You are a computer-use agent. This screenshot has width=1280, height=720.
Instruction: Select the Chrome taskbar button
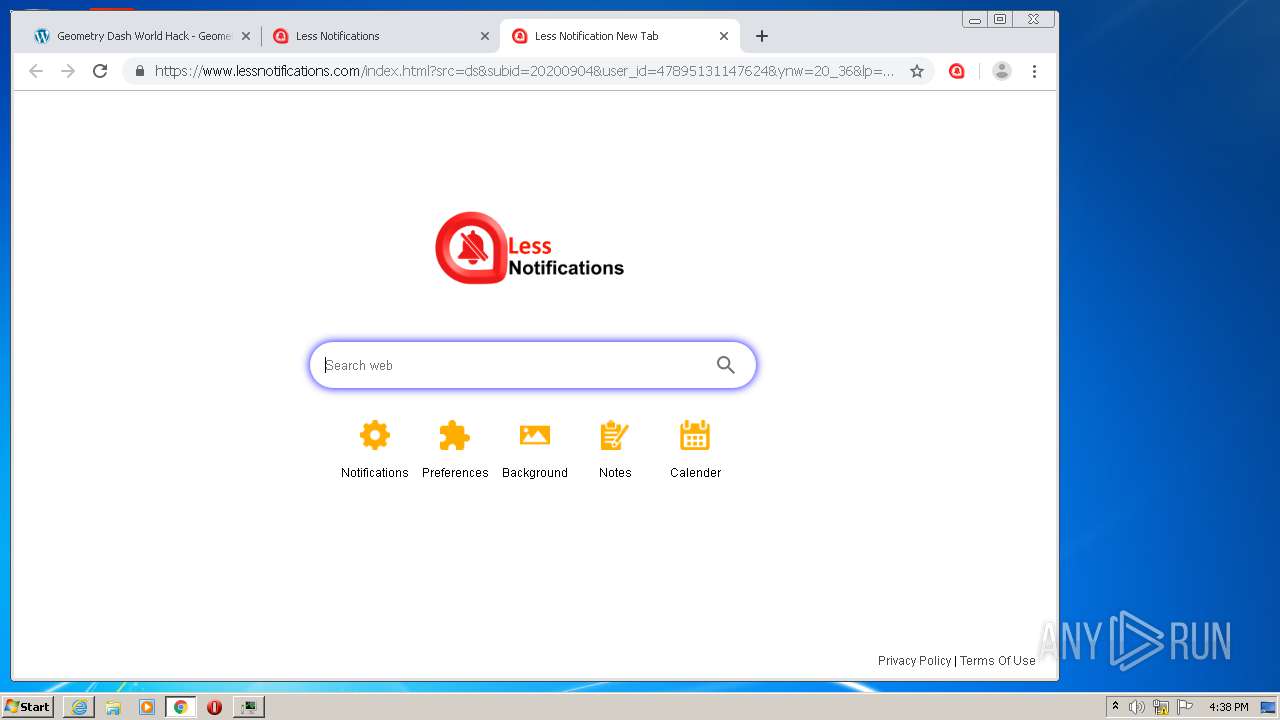tap(180, 707)
